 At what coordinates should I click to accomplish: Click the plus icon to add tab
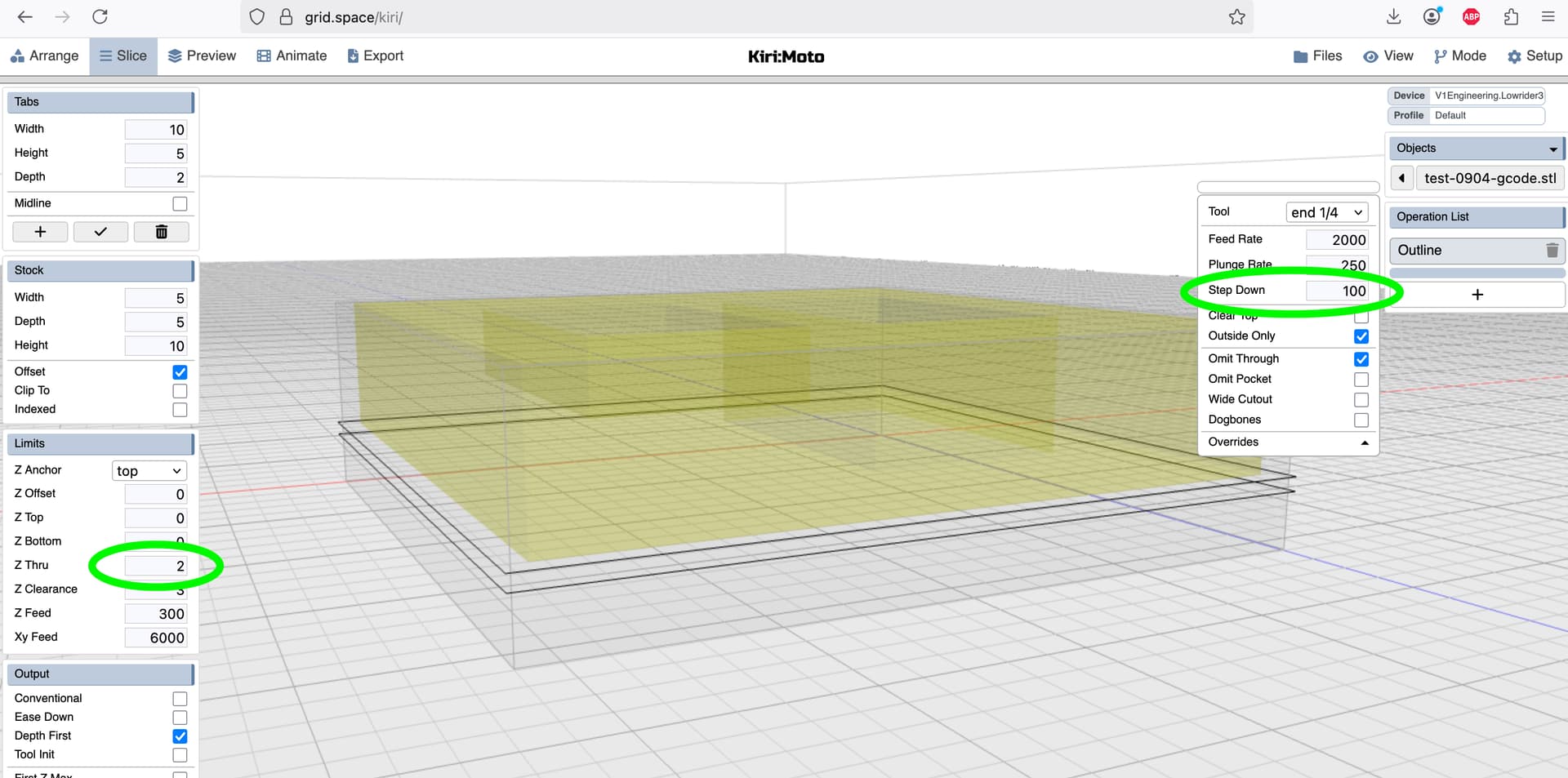(x=40, y=232)
